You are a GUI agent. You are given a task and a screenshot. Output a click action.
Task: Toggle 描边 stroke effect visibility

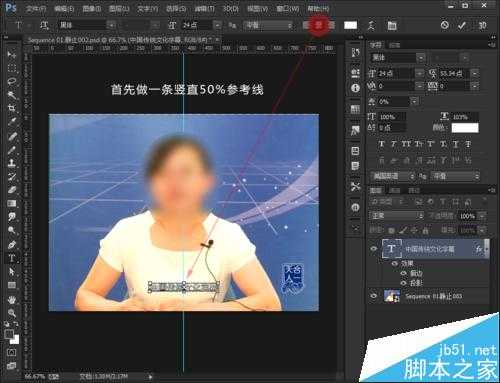404,273
